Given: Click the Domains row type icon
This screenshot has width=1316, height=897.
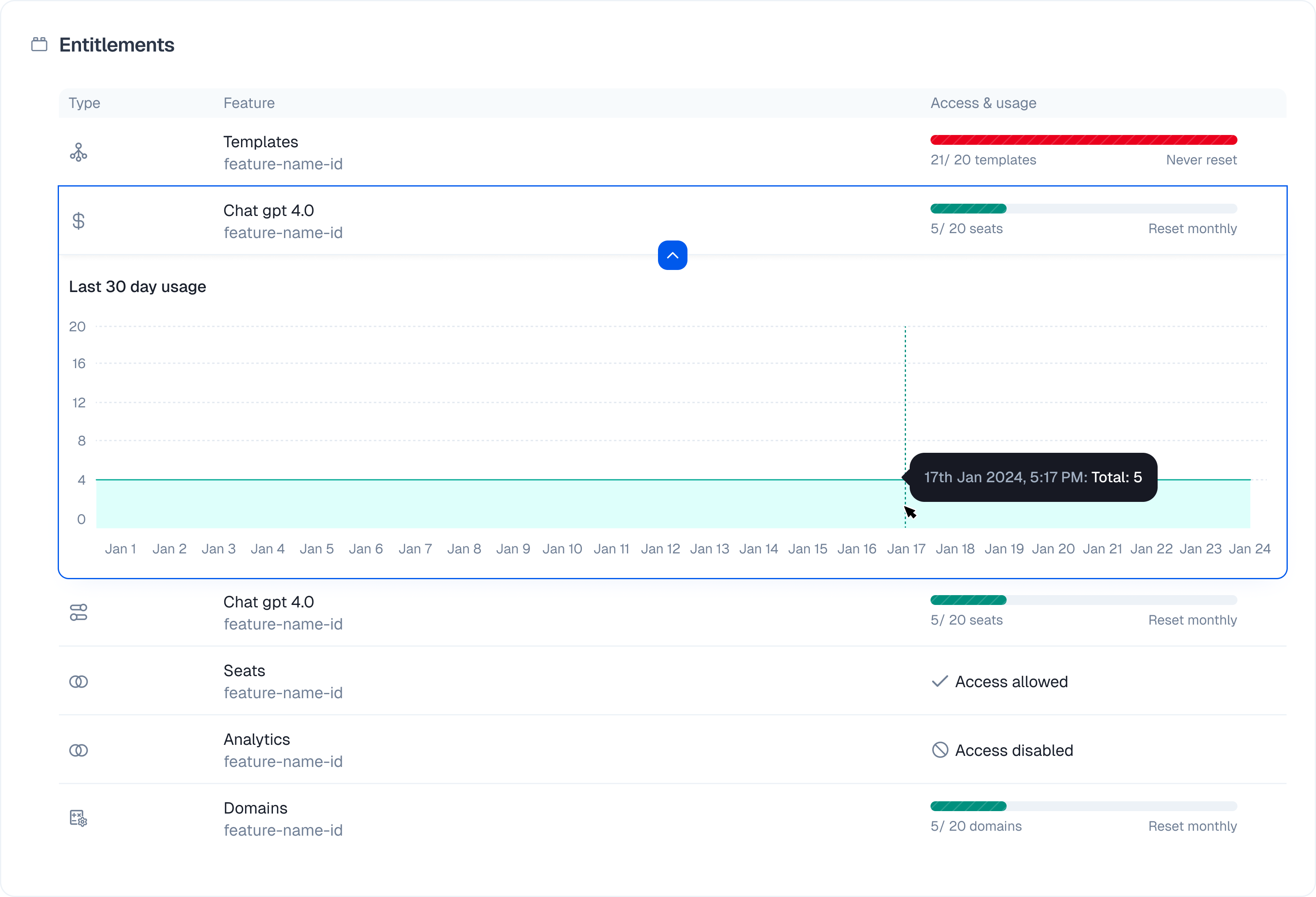Looking at the screenshot, I should (78, 818).
